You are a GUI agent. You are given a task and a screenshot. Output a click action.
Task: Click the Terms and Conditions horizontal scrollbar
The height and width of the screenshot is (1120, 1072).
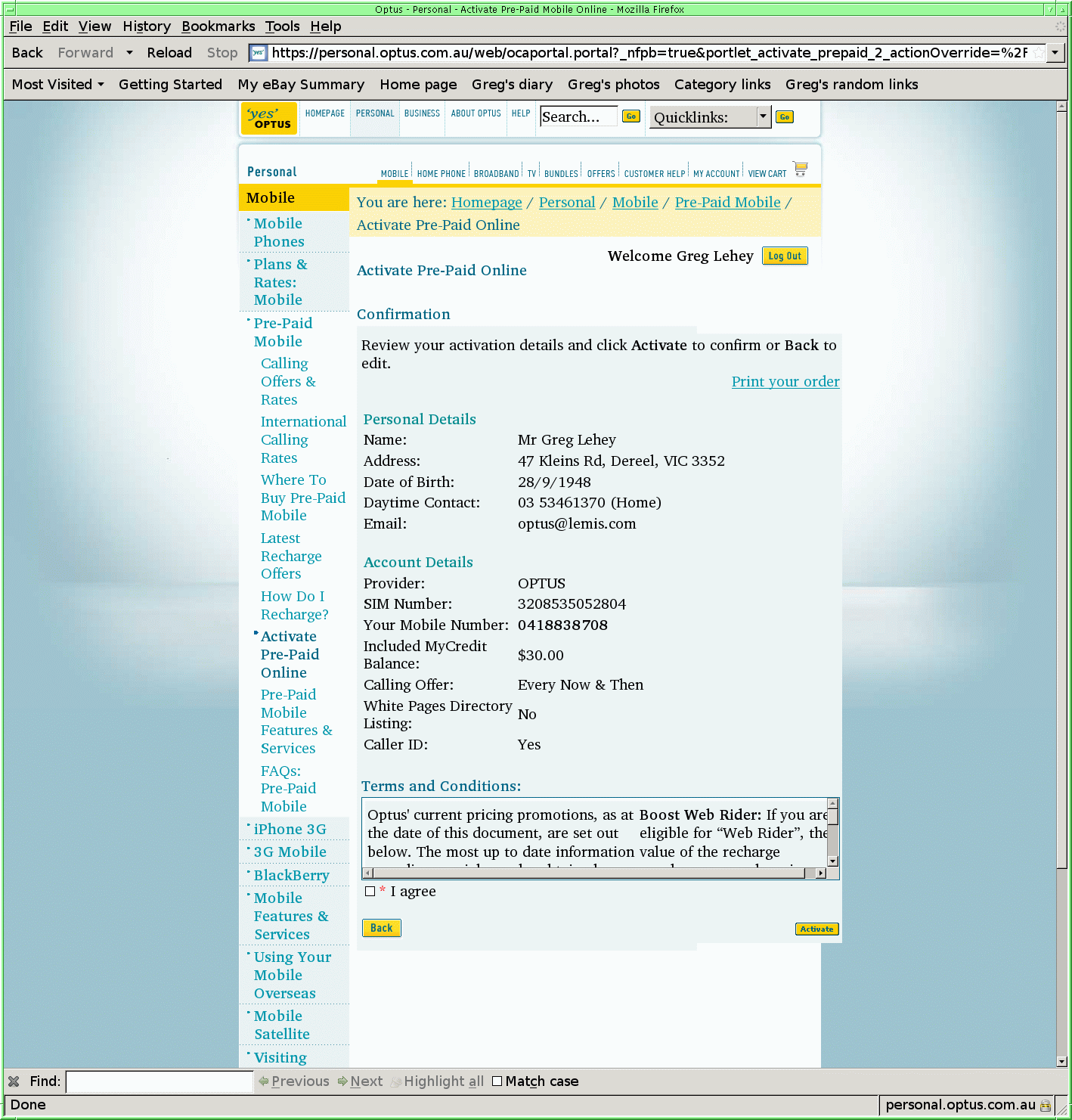pos(590,873)
